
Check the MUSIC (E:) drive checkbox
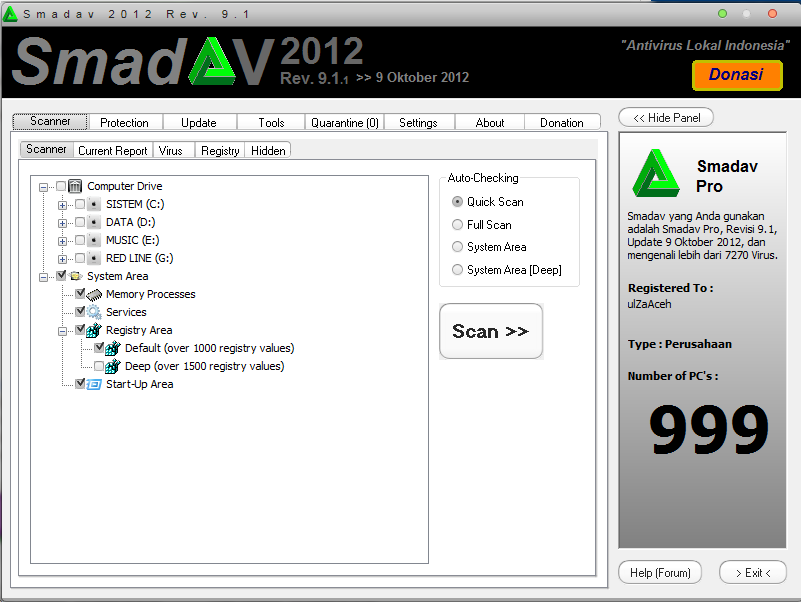pyautogui.click(x=80, y=240)
